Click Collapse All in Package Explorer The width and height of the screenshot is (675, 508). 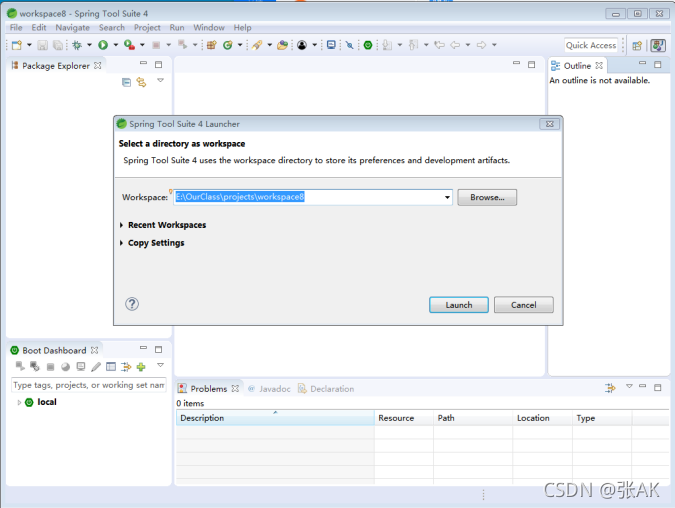pos(126,82)
